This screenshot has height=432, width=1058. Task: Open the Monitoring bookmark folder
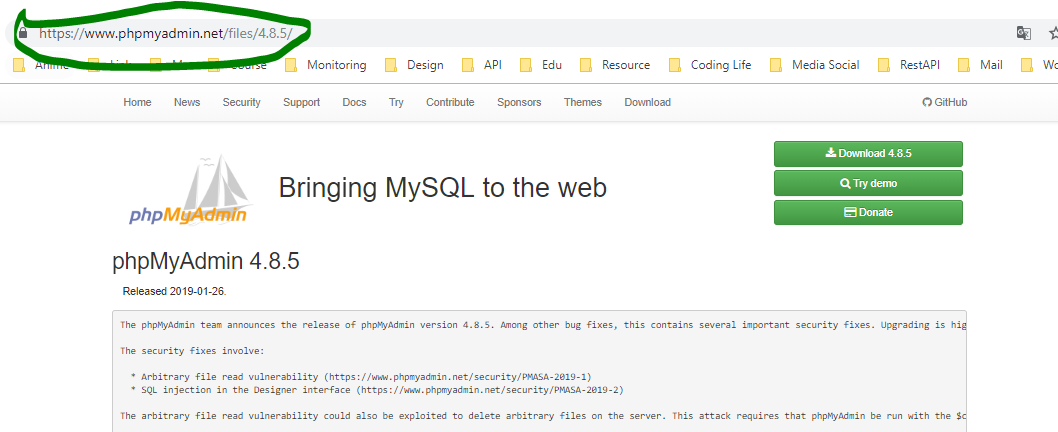[326, 65]
